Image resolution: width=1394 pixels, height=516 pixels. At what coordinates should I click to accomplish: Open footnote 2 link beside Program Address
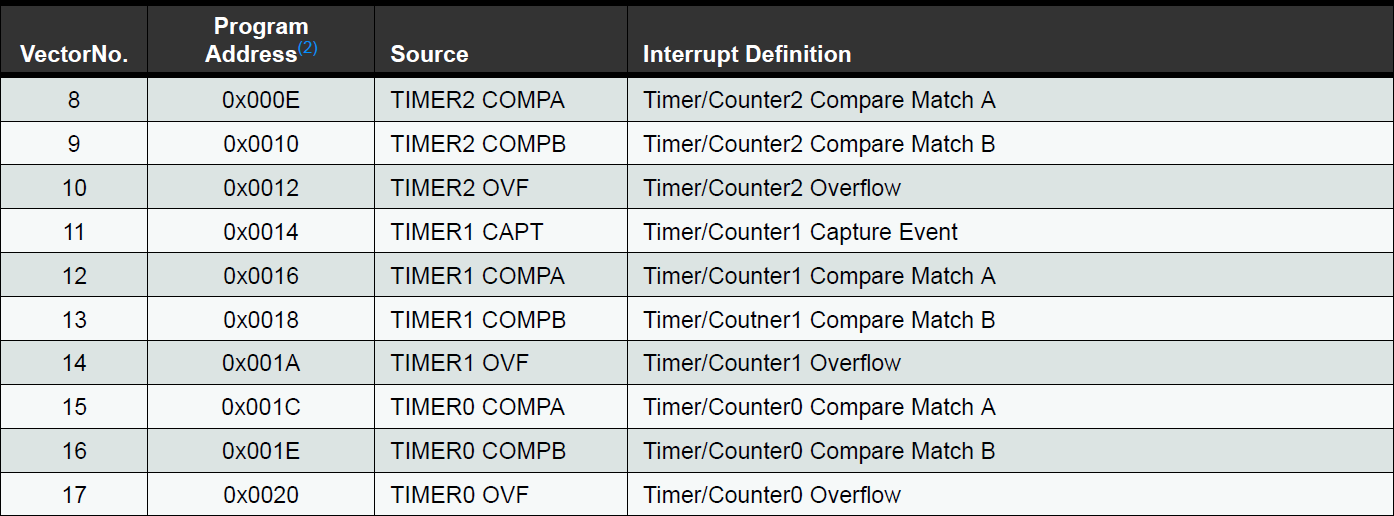(x=308, y=47)
